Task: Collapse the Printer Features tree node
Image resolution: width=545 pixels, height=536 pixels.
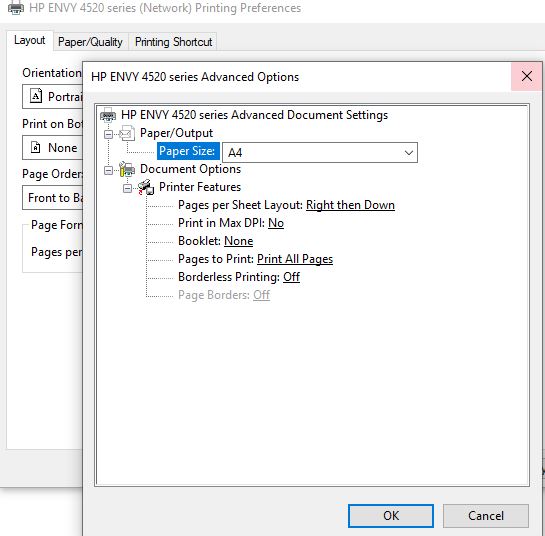Action: tap(128, 188)
